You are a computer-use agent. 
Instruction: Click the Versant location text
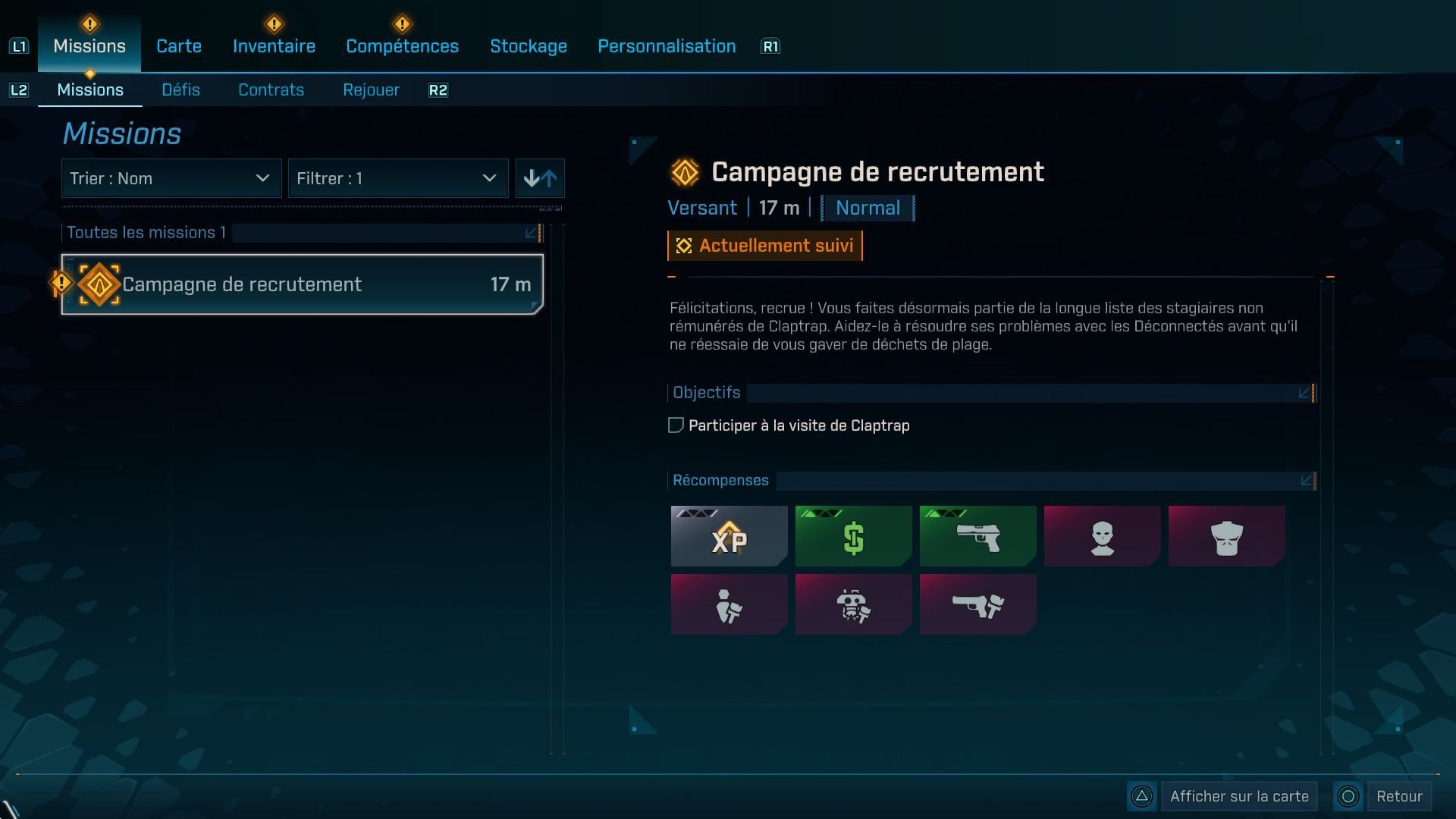[x=701, y=208]
